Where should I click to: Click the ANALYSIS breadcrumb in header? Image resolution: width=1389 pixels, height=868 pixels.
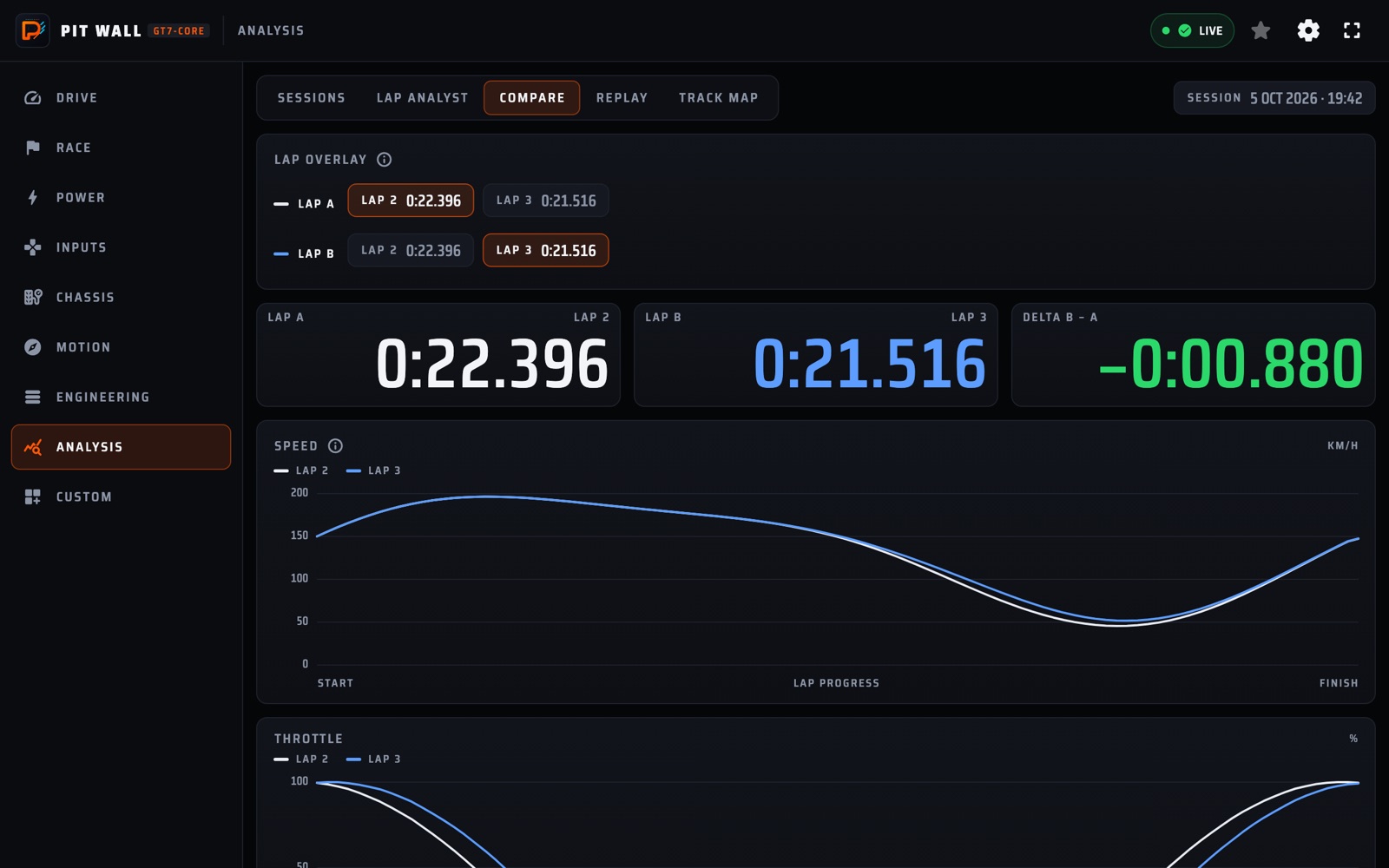pos(271,30)
